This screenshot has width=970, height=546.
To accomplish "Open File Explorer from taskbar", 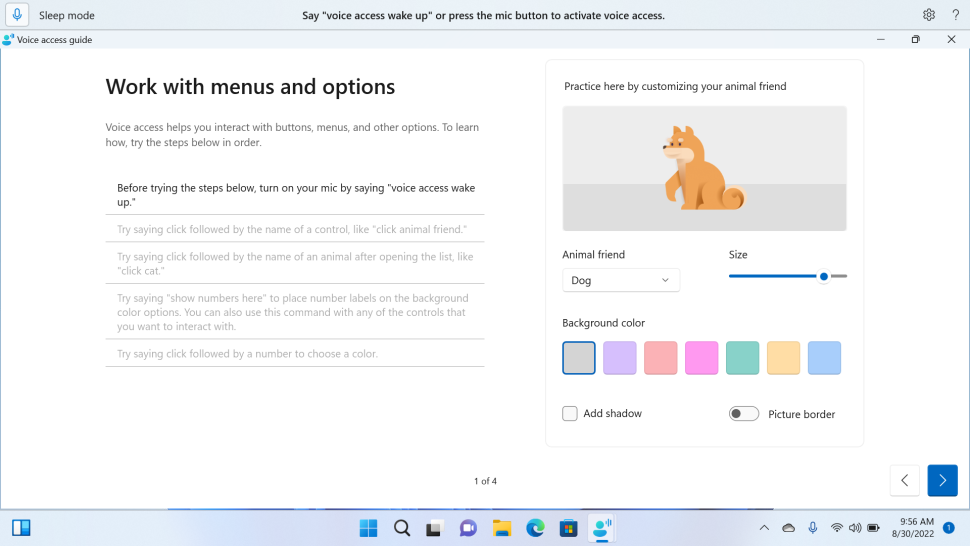I will 502,528.
